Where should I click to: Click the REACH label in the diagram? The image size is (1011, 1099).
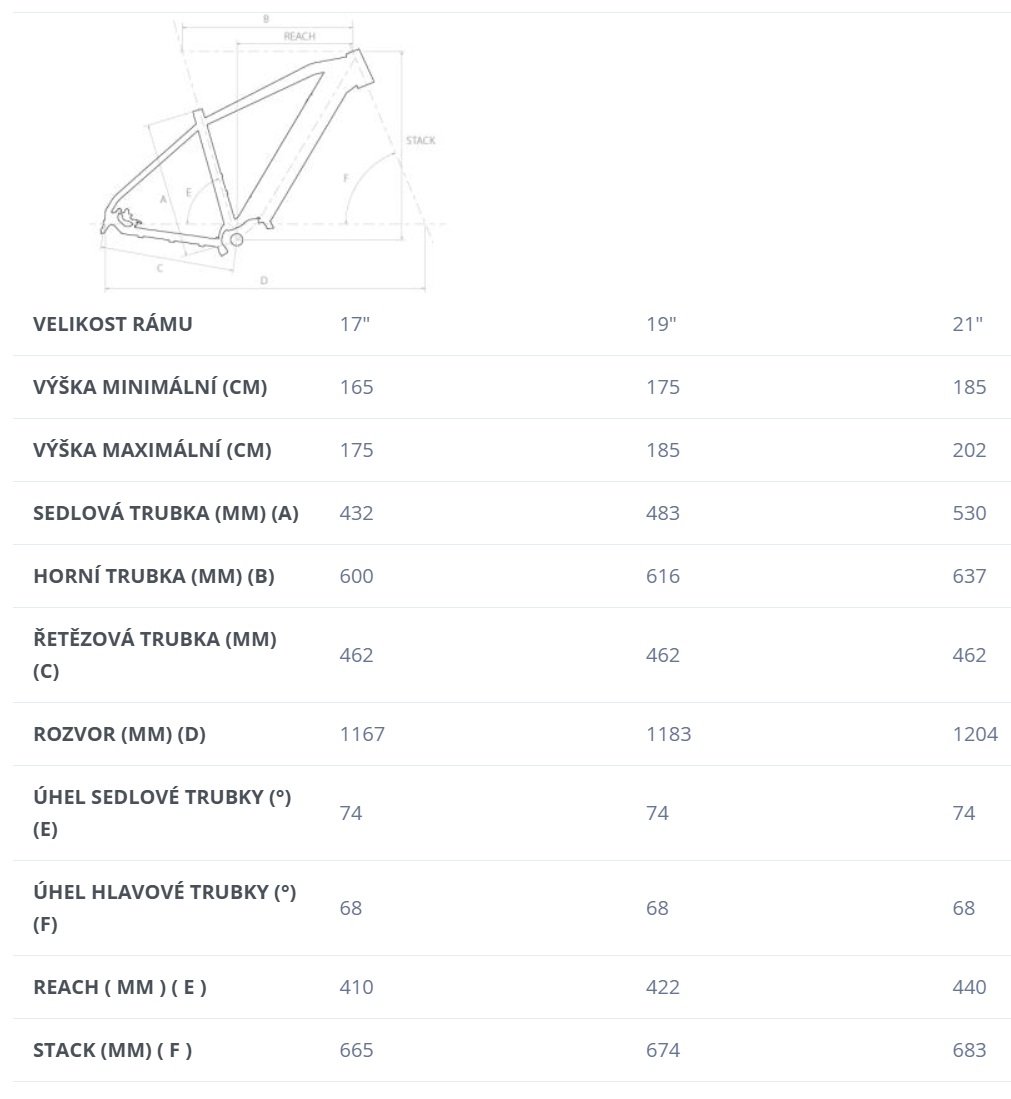[x=299, y=36]
